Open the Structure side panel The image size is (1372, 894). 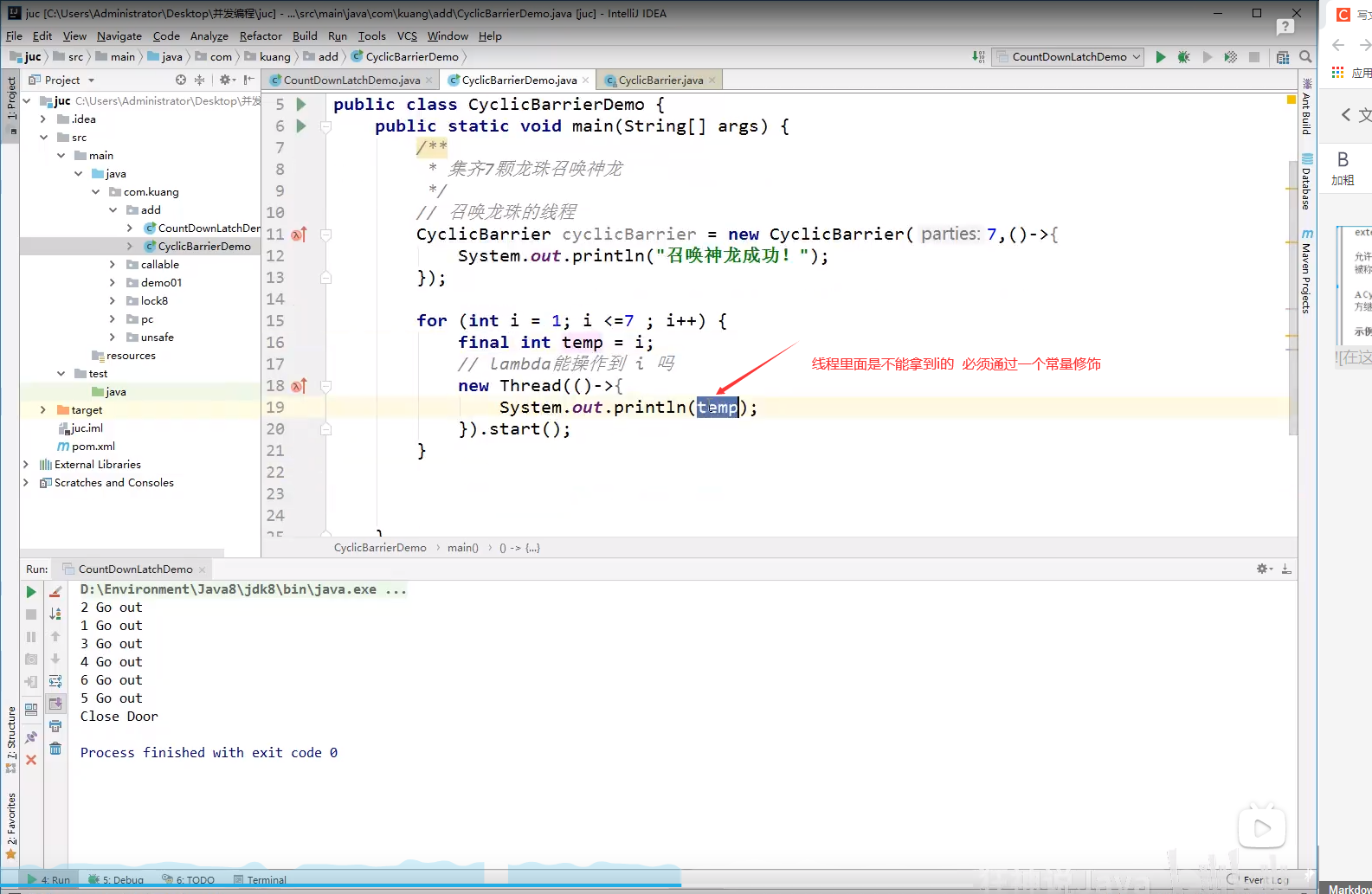click(x=11, y=738)
